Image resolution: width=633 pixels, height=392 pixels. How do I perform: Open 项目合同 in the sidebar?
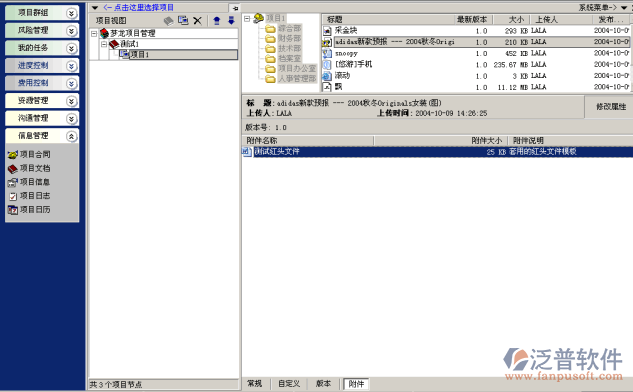29,154
